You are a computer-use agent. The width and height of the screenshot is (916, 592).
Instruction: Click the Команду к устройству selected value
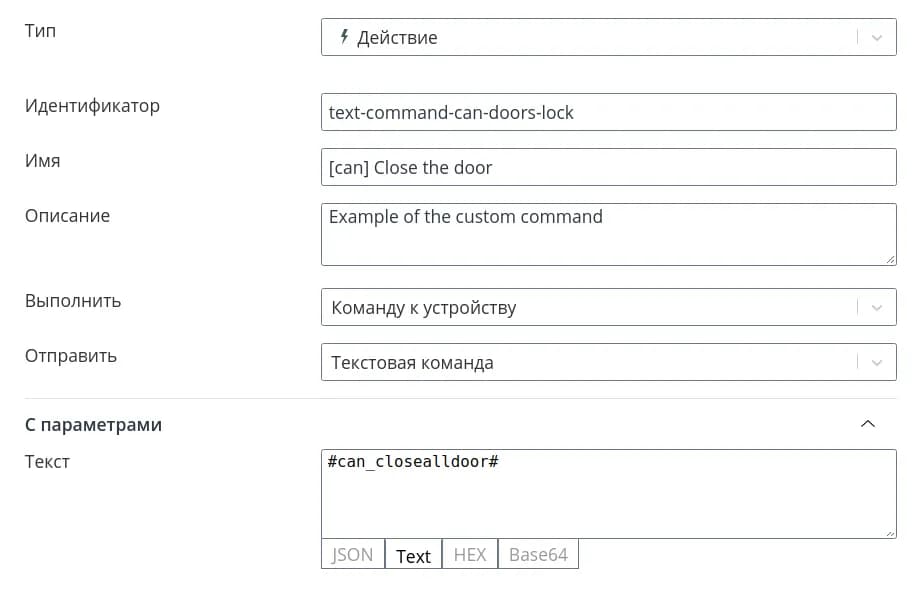423,308
